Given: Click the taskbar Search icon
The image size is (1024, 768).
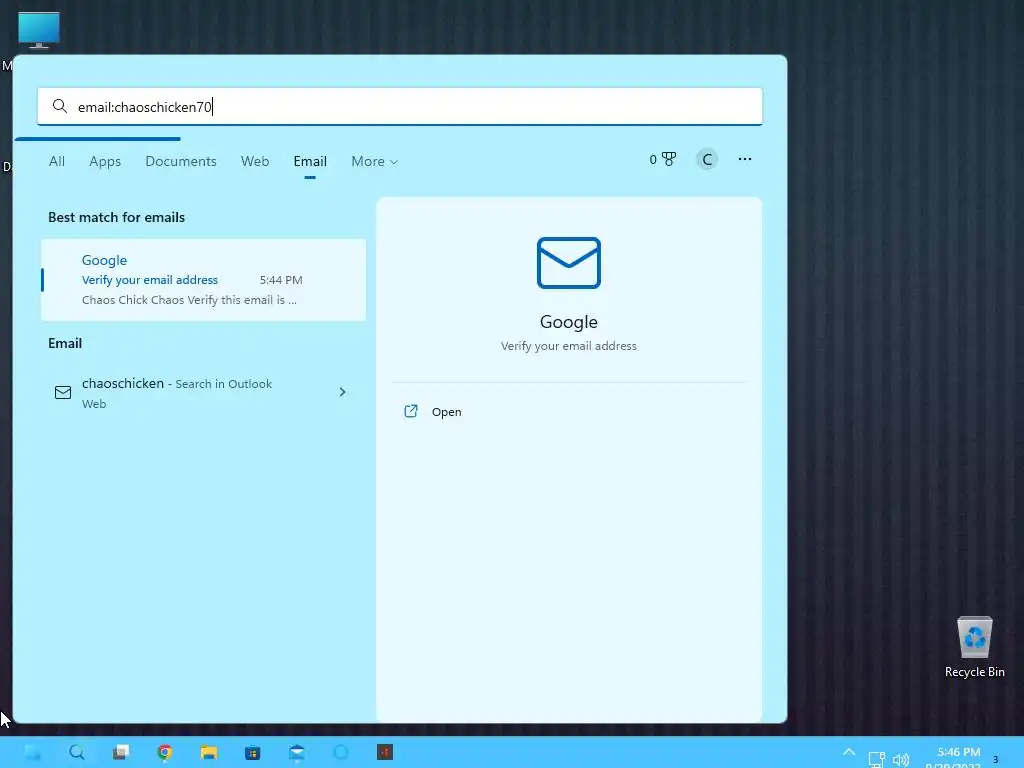Looking at the screenshot, I should (76, 752).
